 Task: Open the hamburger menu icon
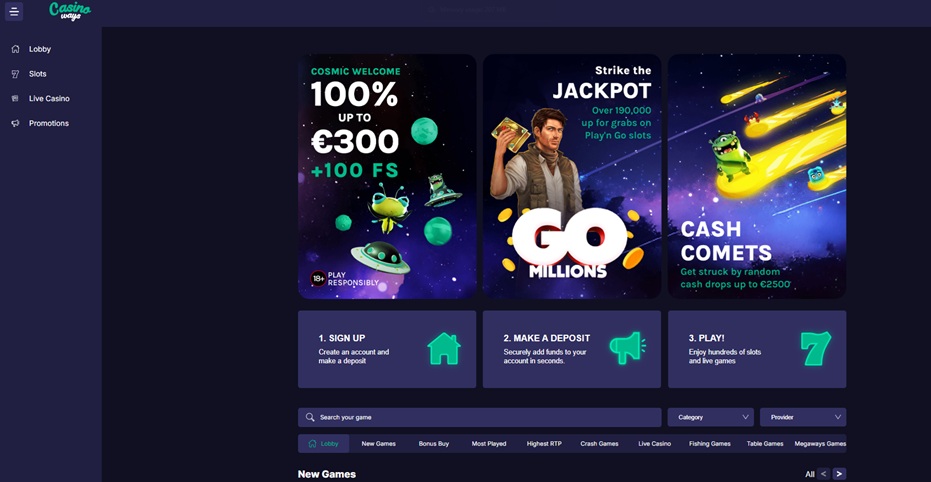(x=14, y=12)
